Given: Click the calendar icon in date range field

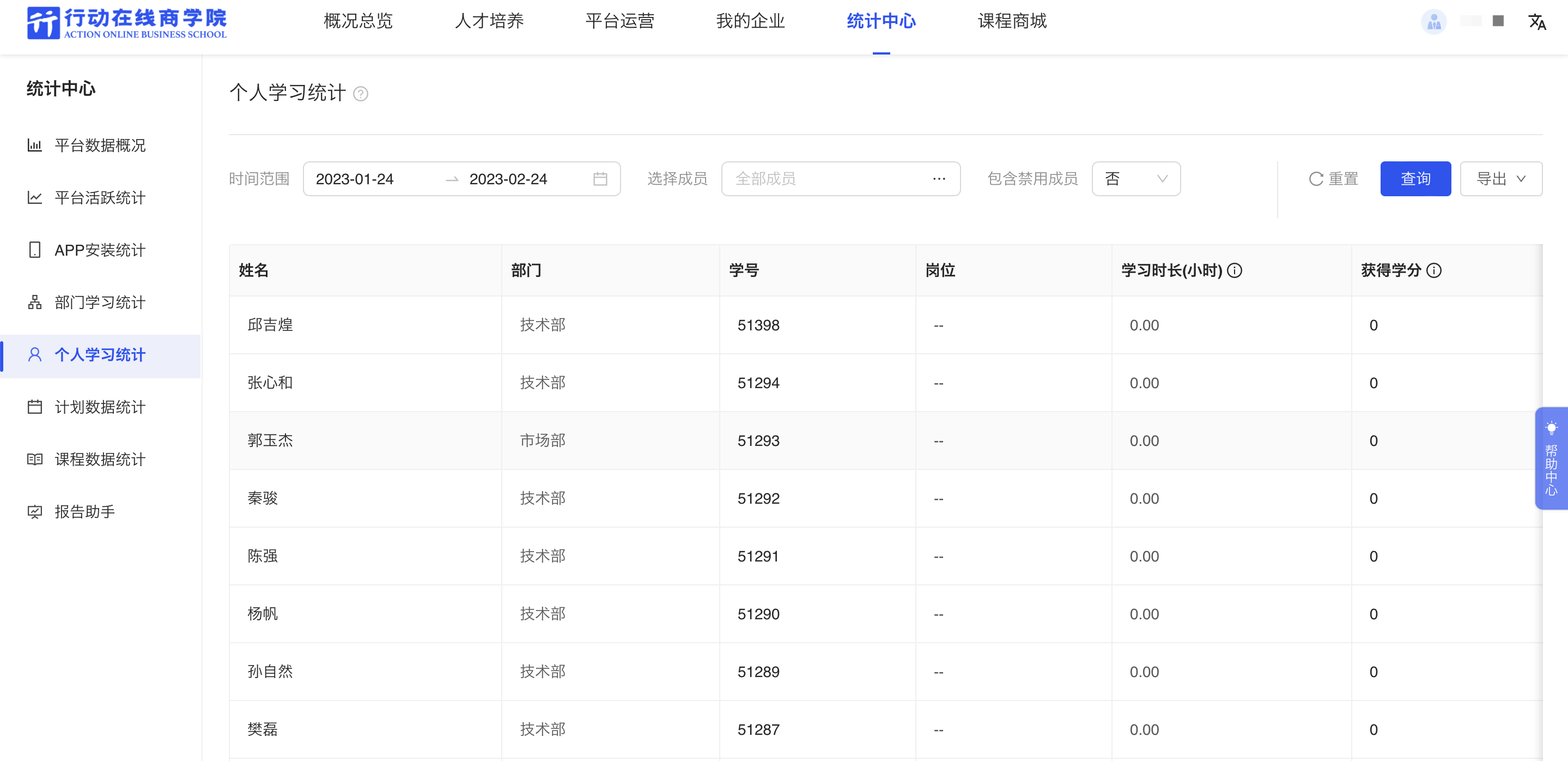Looking at the screenshot, I should 600,179.
